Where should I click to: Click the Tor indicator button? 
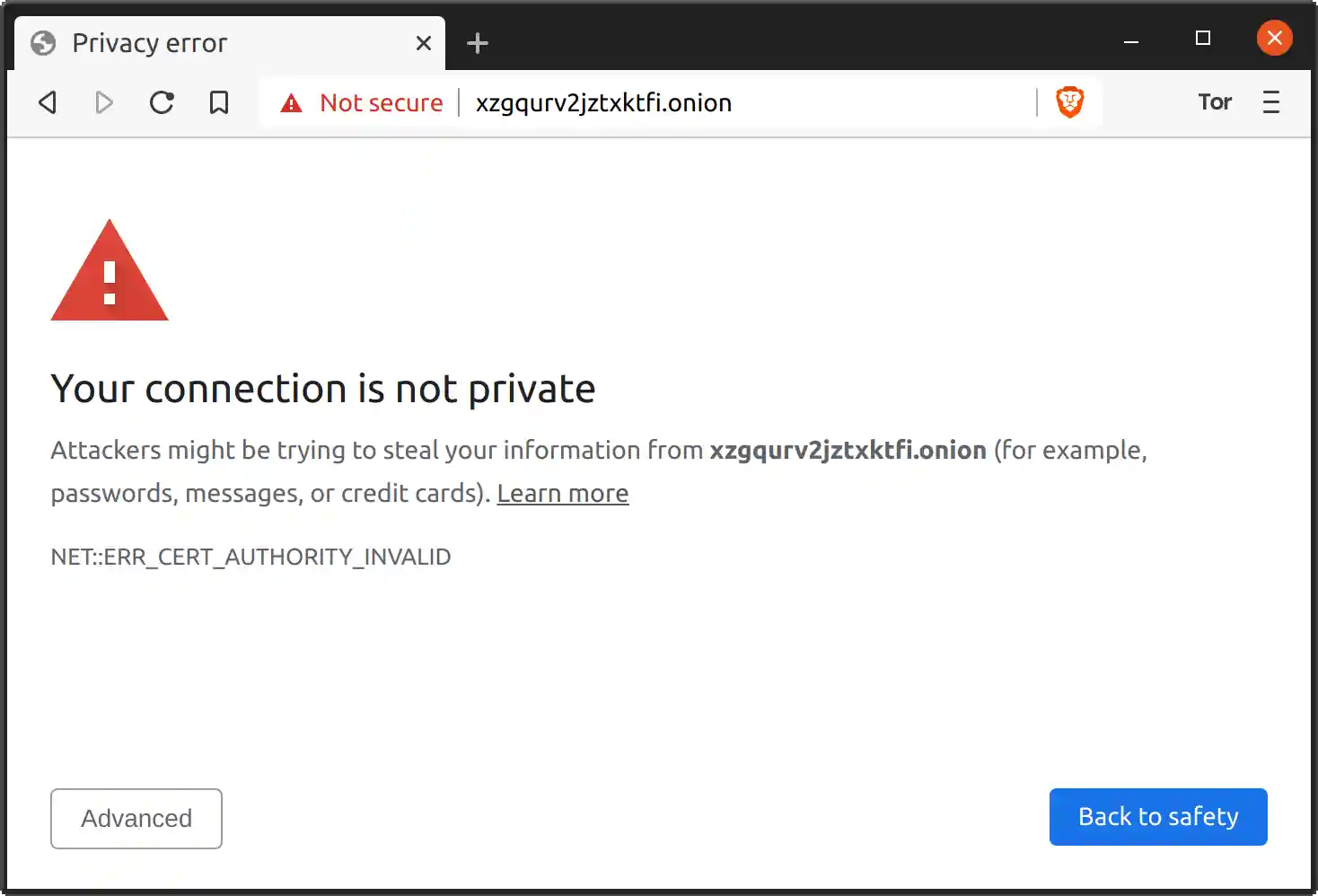pos(1215,102)
